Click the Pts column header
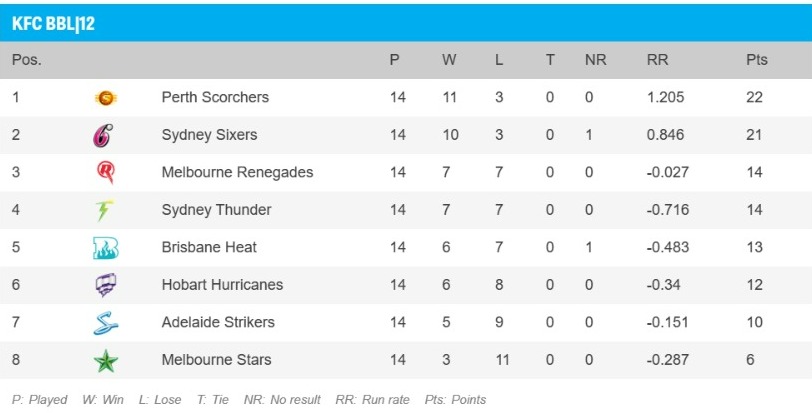Image resolution: width=812 pixels, height=413 pixels. click(x=756, y=60)
